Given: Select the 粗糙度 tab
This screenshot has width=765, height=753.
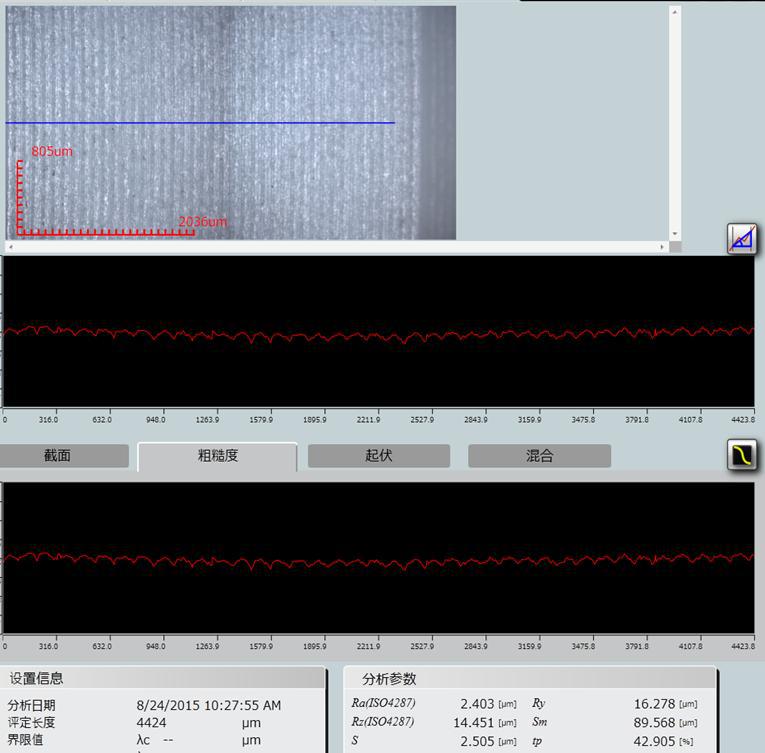Looking at the screenshot, I should click(217, 456).
